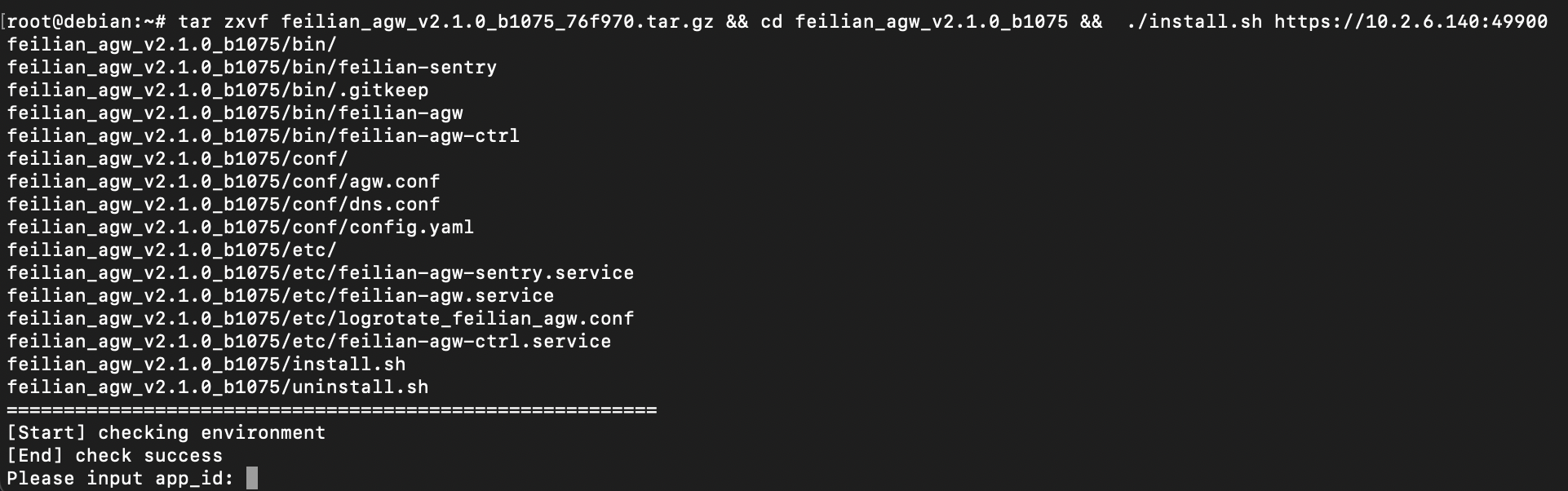
Task: Click the tar.gz filename in the command
Action: [497, 22]
